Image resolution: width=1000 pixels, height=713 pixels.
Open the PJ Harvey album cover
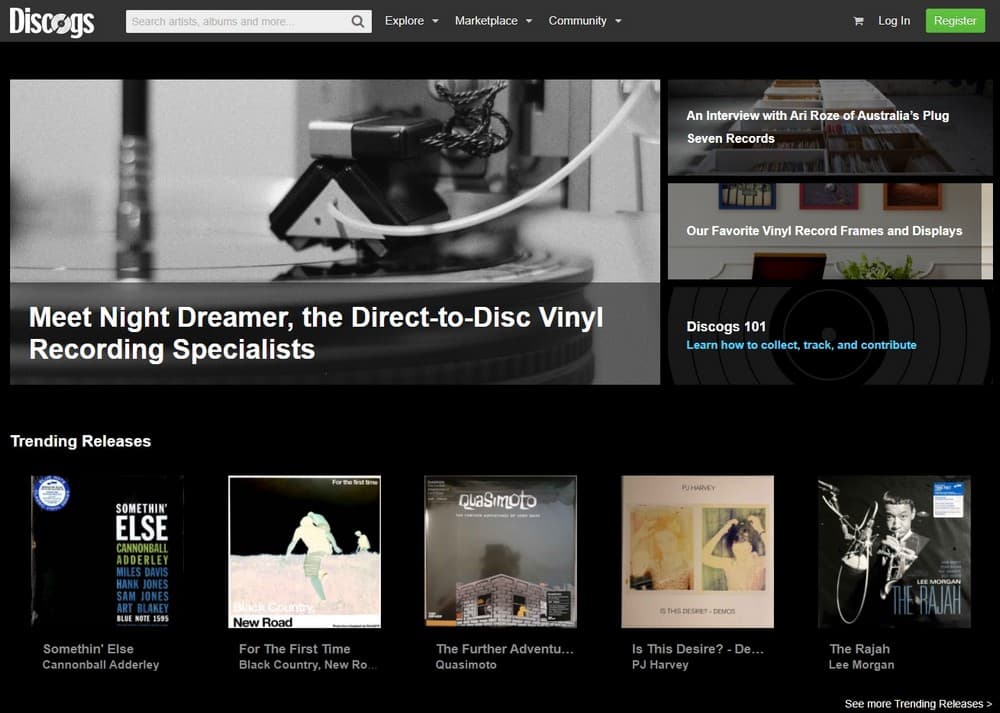(698, 552)
